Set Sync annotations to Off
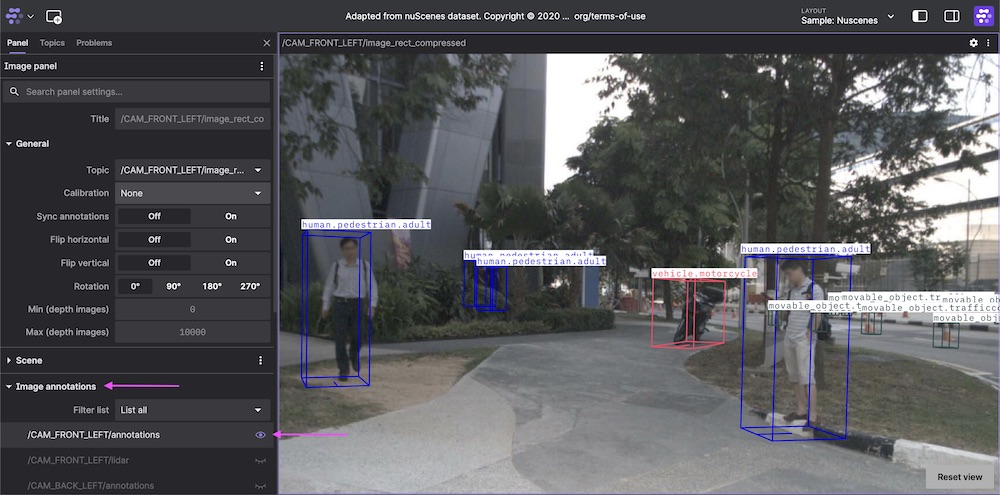This screenshot has height=495, width=1000. point(154,216)
